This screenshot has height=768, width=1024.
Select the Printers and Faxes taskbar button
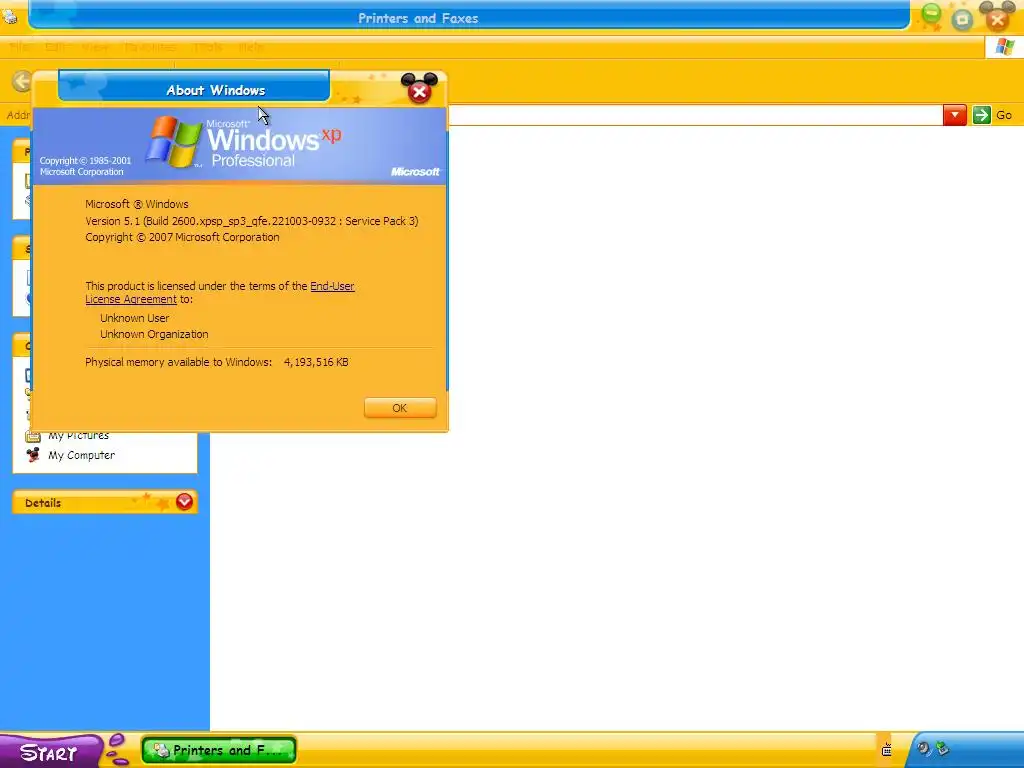click(x=219, y=750)
